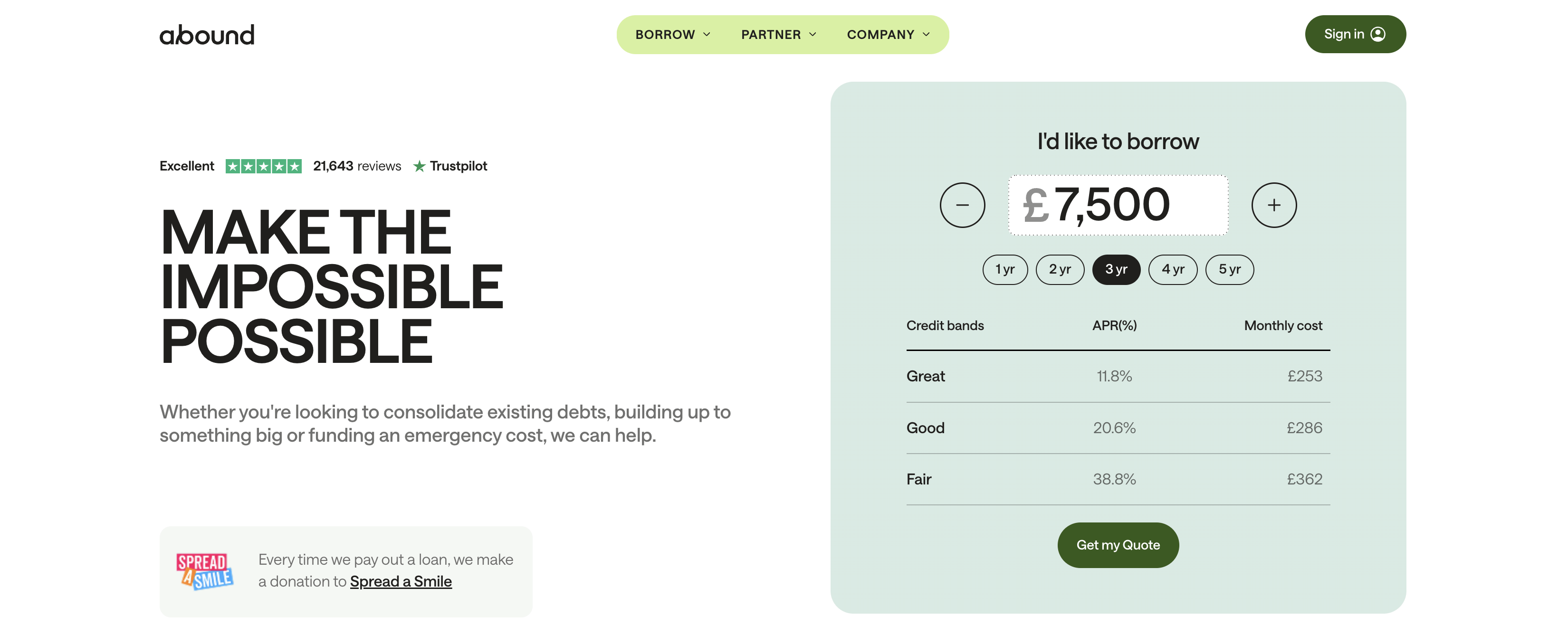This screenshot has height=626, width=1568.
Task: Select the 3 yr term pill
Action: [1116, 269]
